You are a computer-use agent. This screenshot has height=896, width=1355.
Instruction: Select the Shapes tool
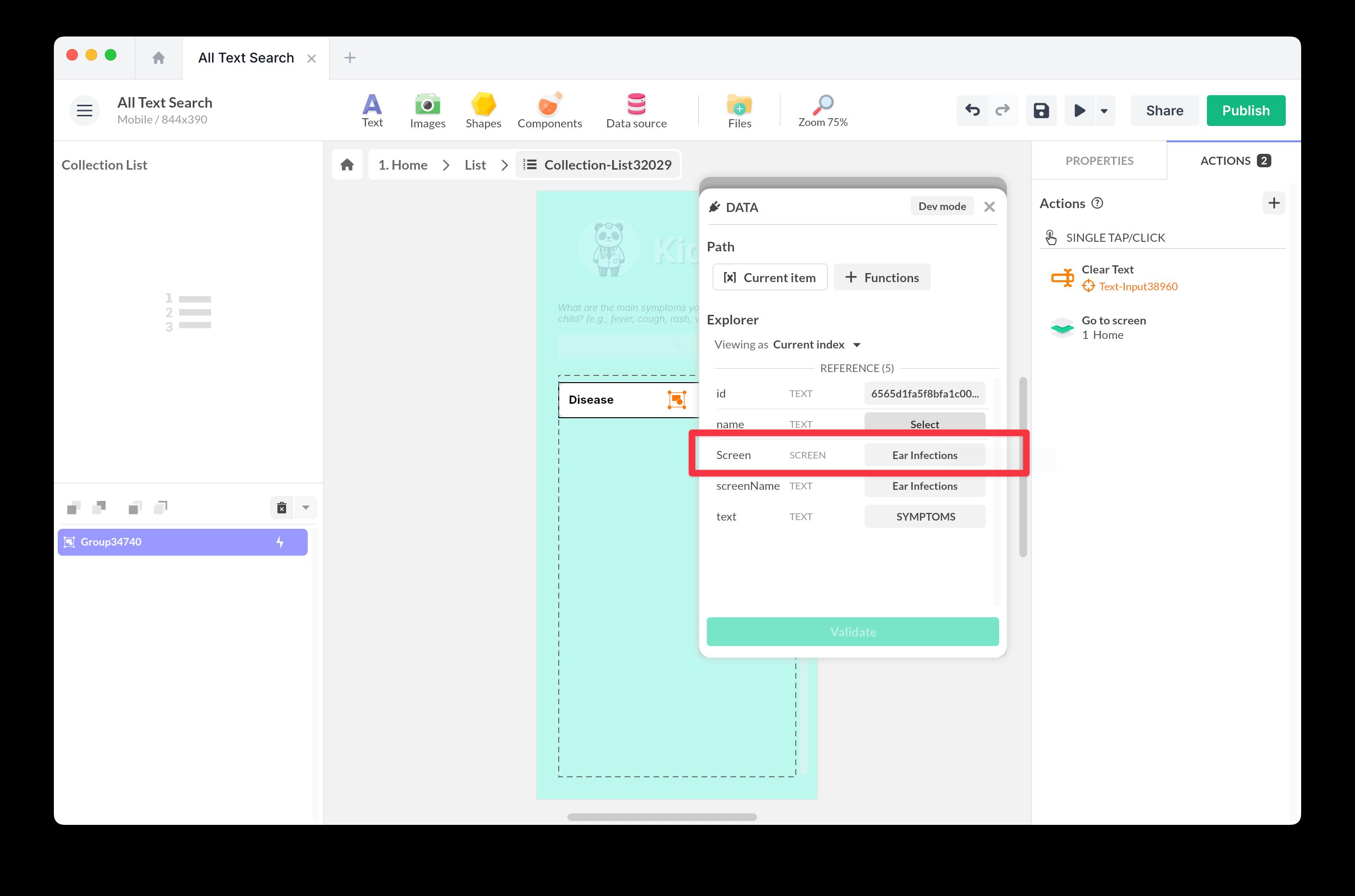point(483,110)
